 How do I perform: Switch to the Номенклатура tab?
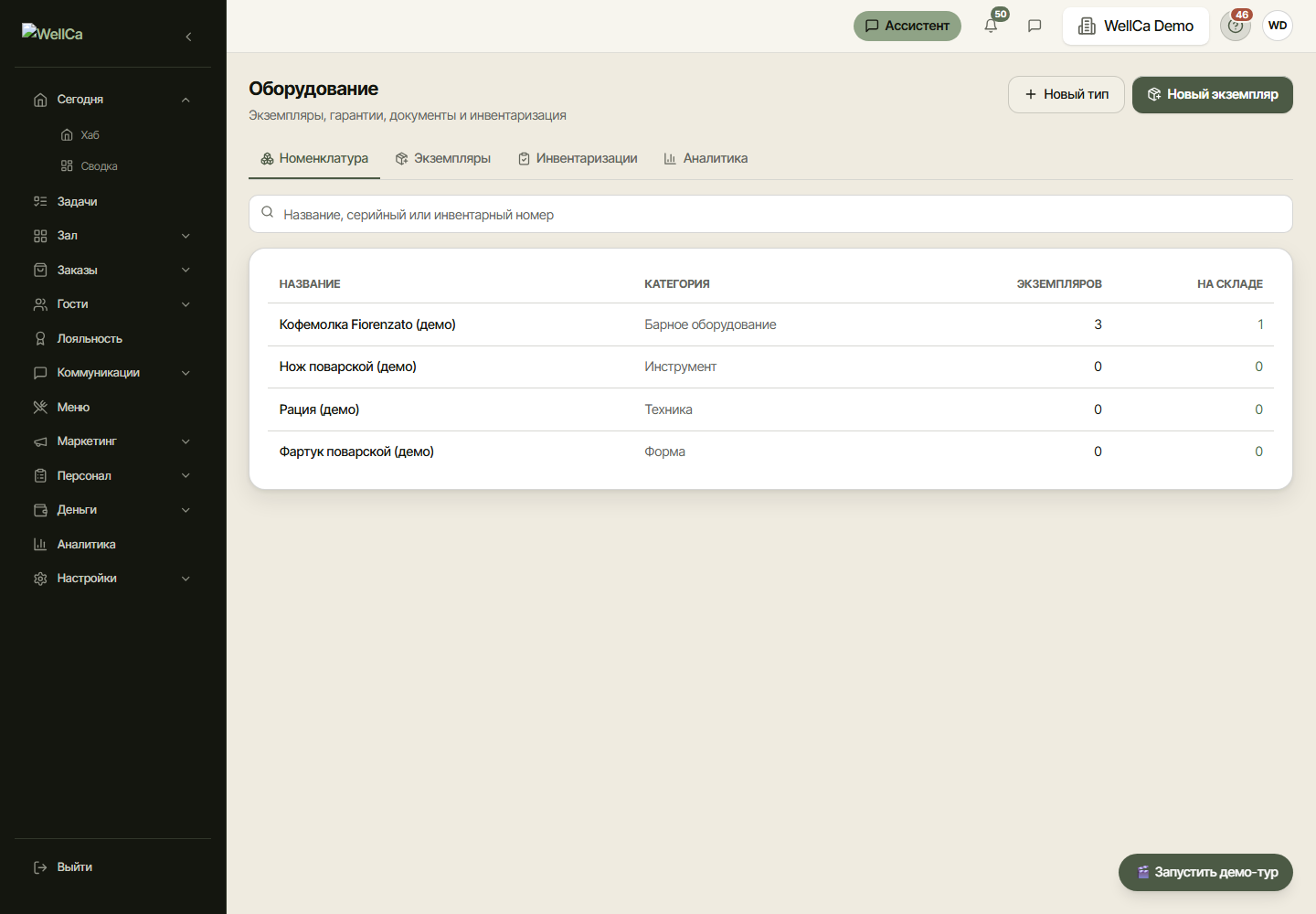point(314,159)
